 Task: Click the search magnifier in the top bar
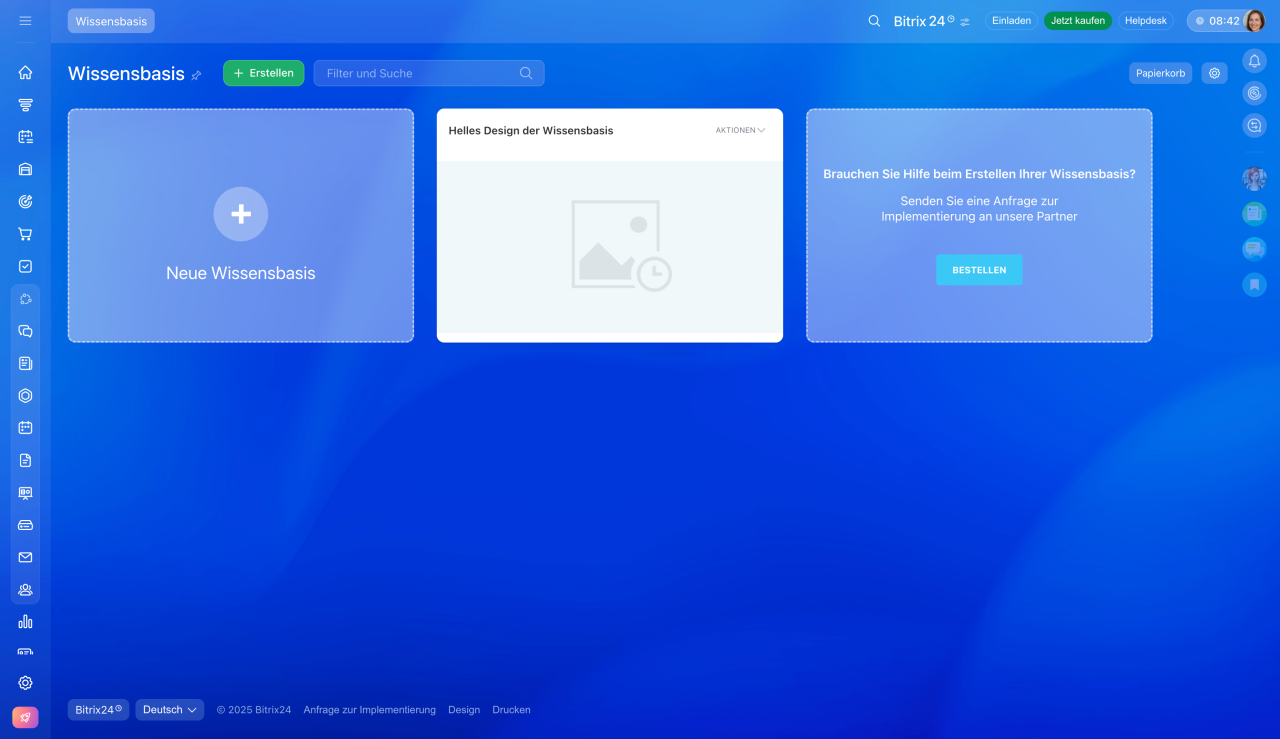pos(874,21)
